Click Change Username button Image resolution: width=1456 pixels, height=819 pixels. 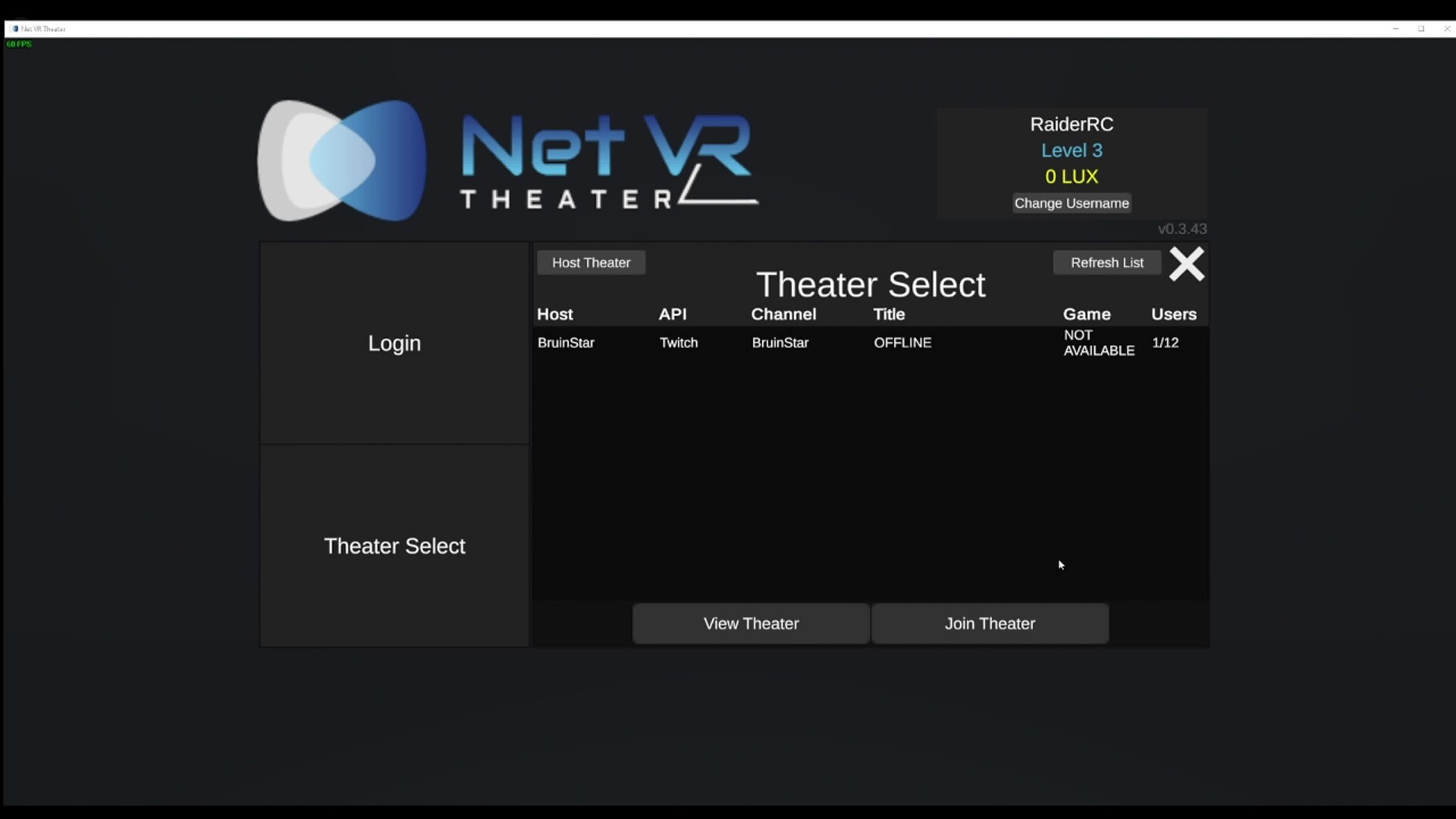[1072, 203]
